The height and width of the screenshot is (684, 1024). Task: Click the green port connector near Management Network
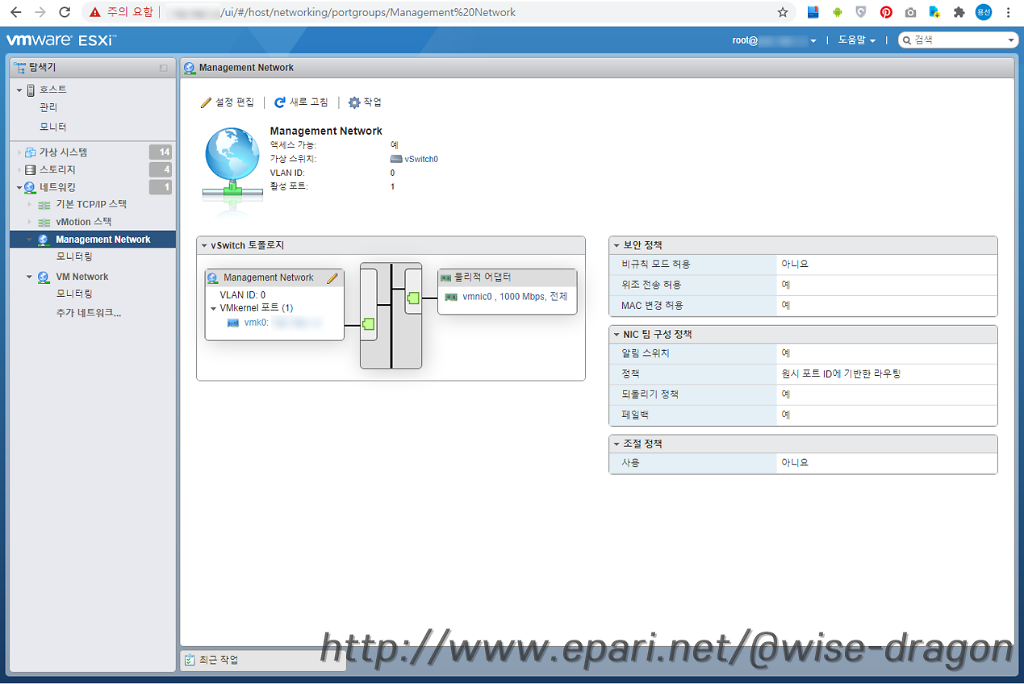pos(368,324)
